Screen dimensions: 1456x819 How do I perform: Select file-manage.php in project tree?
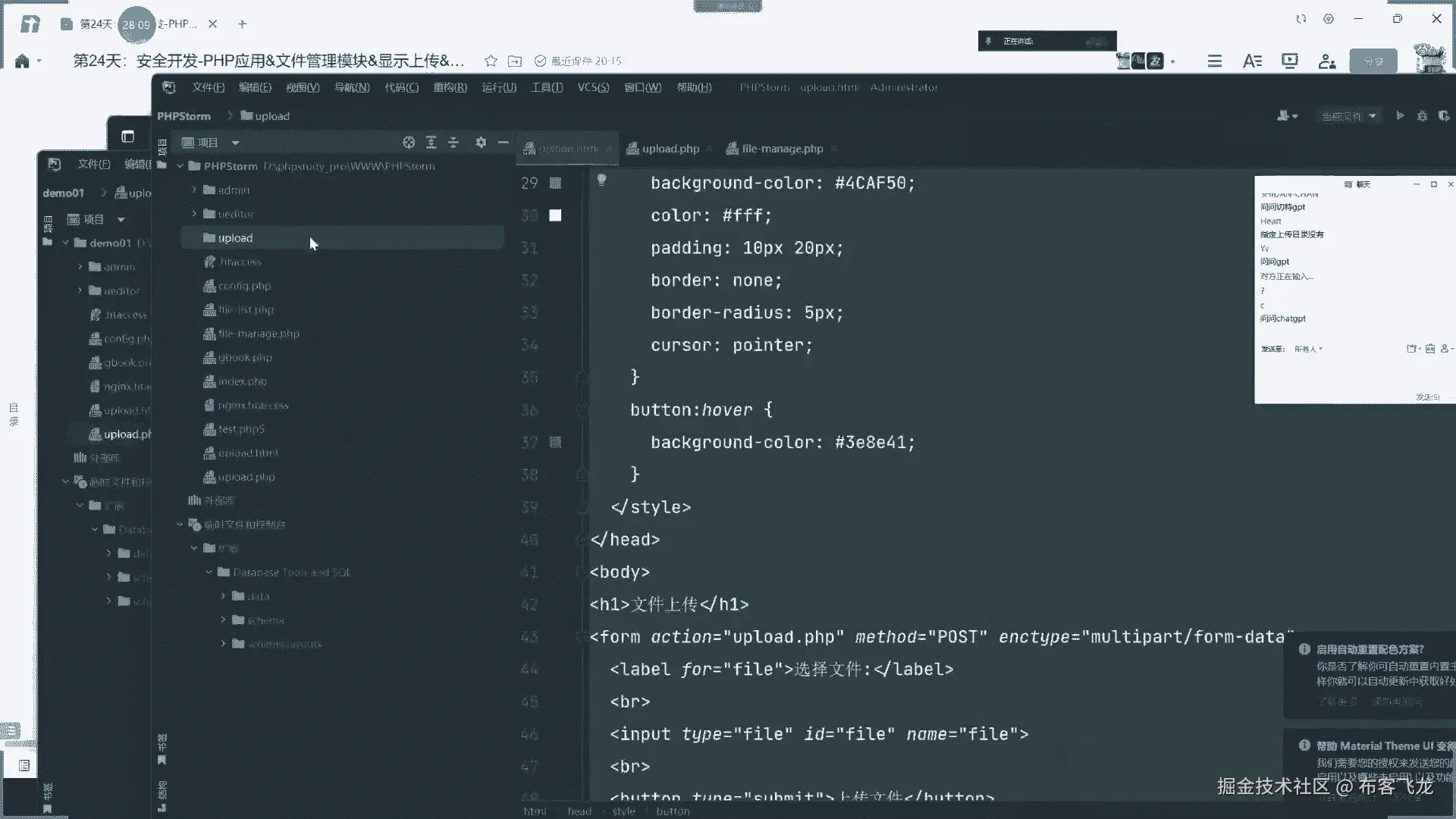coord(258,334)
